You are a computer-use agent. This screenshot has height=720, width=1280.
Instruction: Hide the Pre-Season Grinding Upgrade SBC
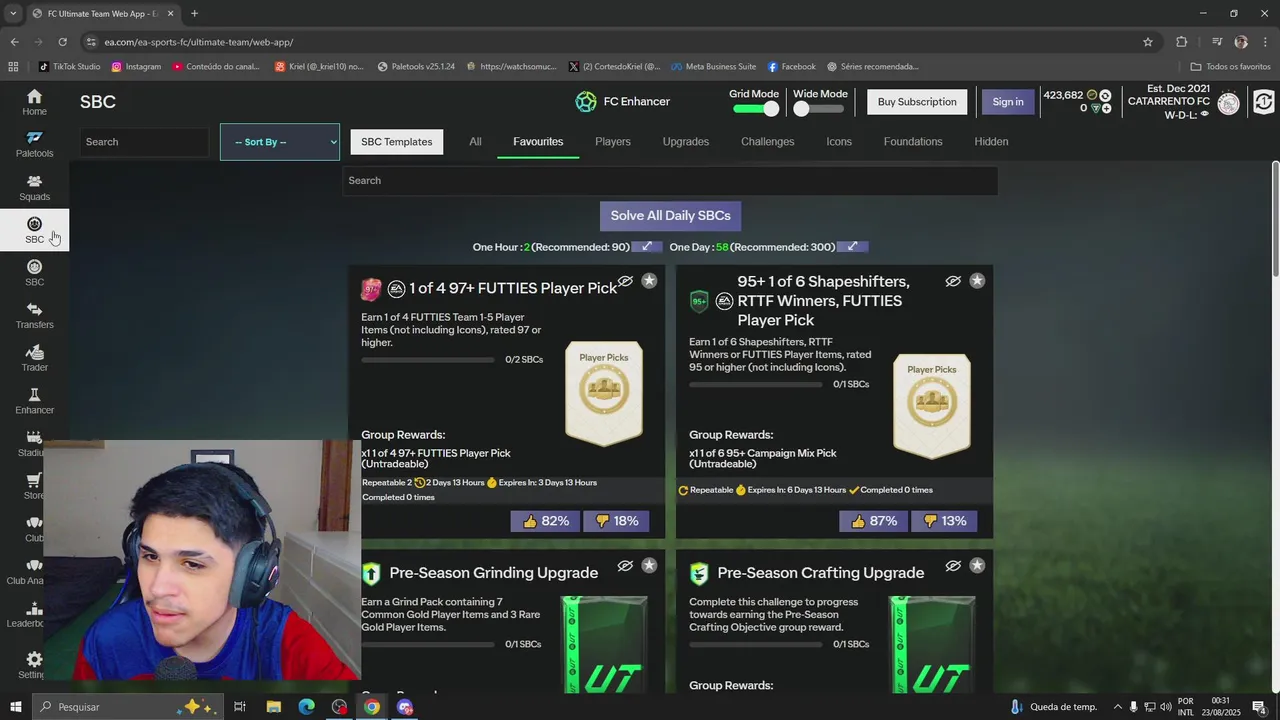click(625, 565)
